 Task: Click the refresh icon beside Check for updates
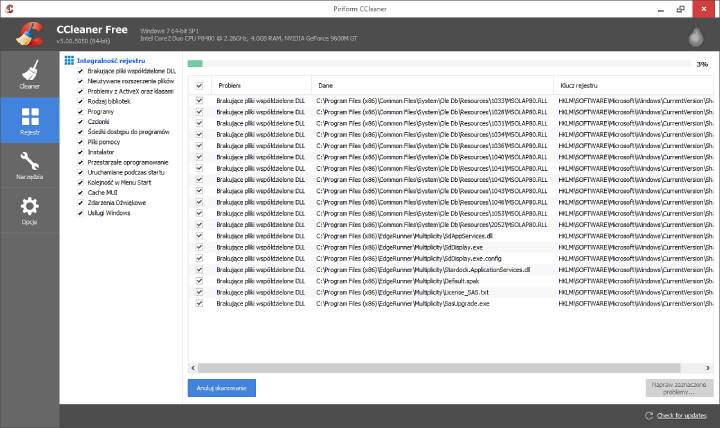click(x=649, y=416)
